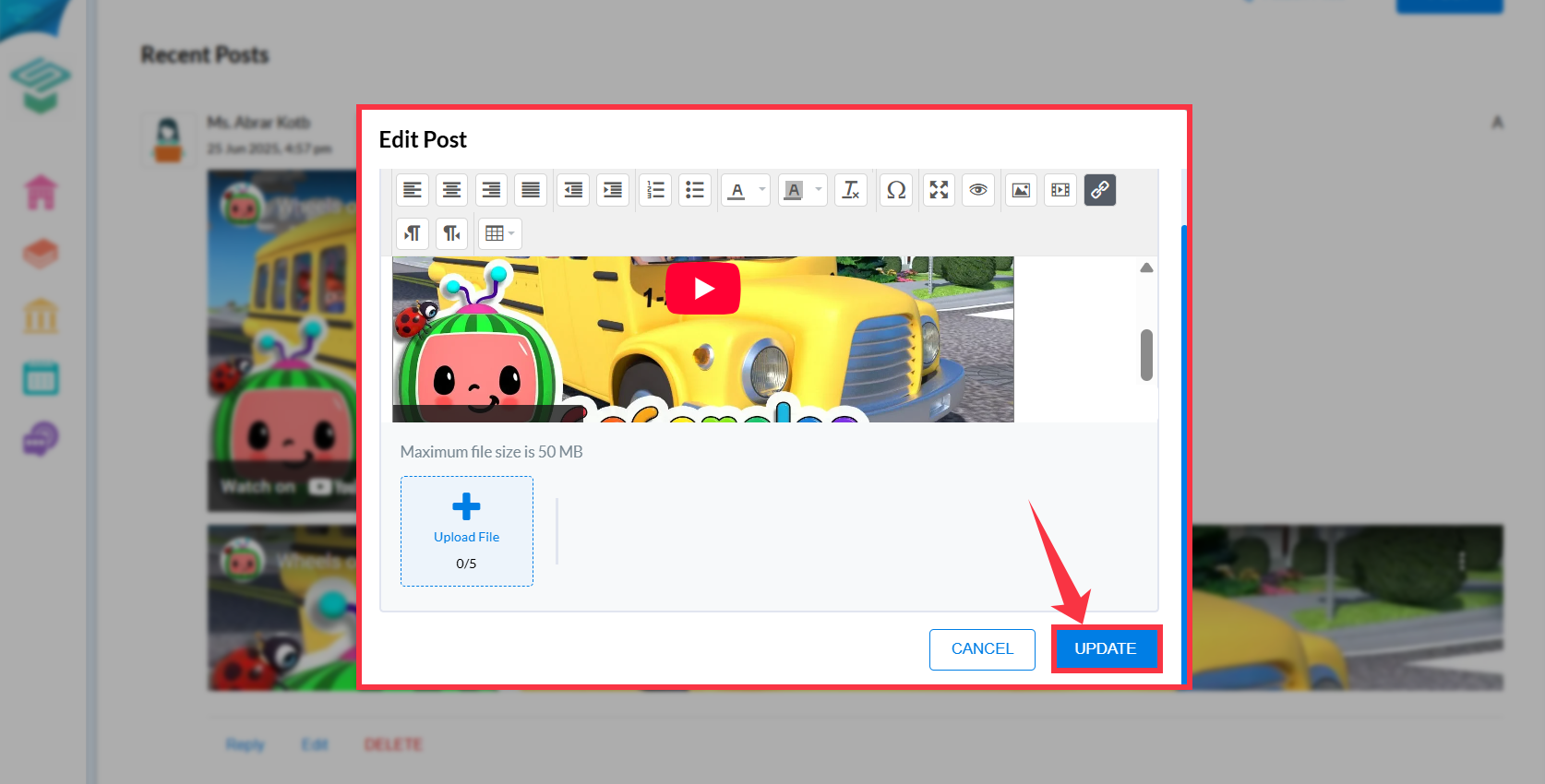Click UPDATE to save the post
1545x784 pixels.
[1106, 648]
